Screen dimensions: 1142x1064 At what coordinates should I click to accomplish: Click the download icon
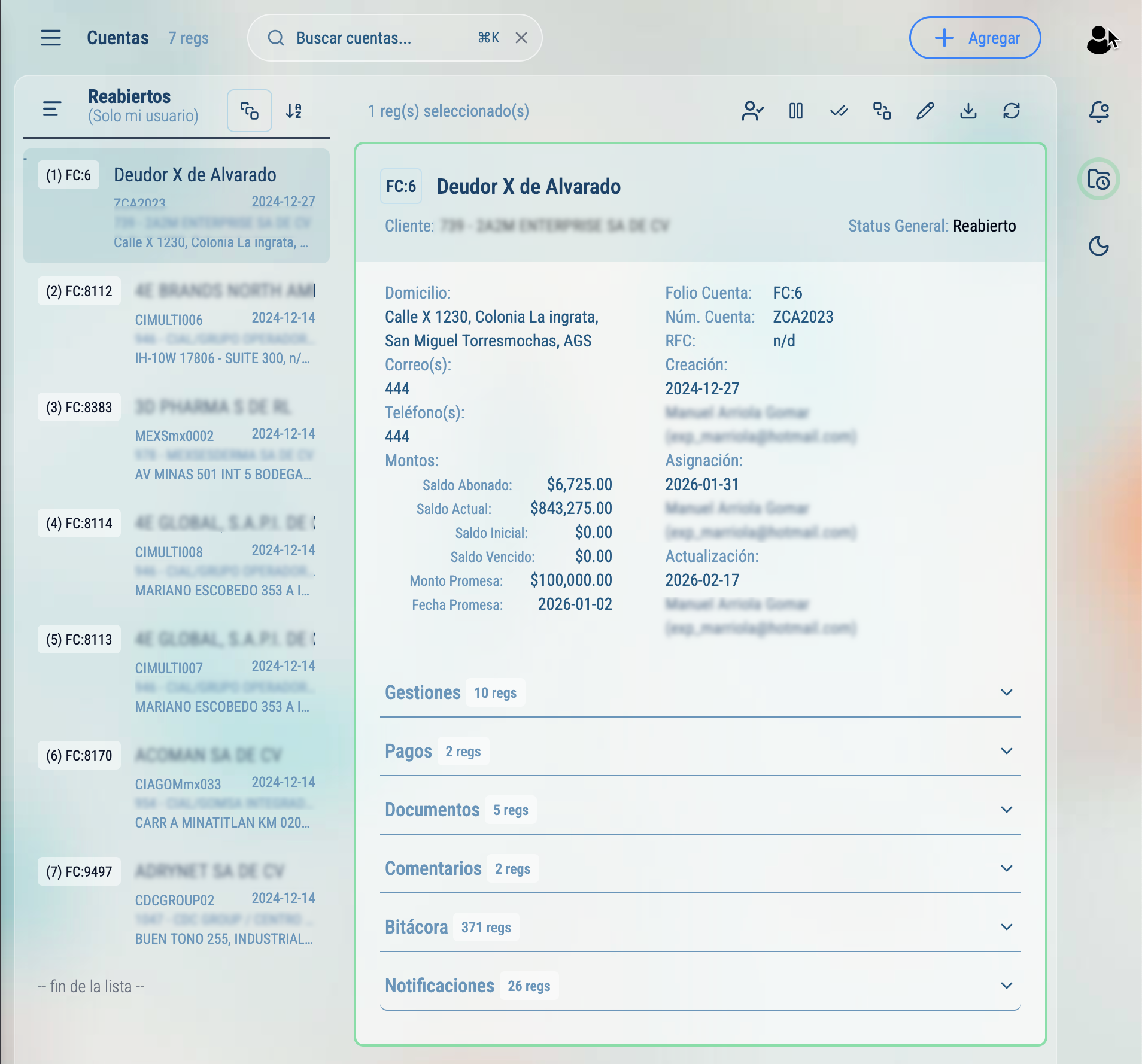click(x=968, y=111)
